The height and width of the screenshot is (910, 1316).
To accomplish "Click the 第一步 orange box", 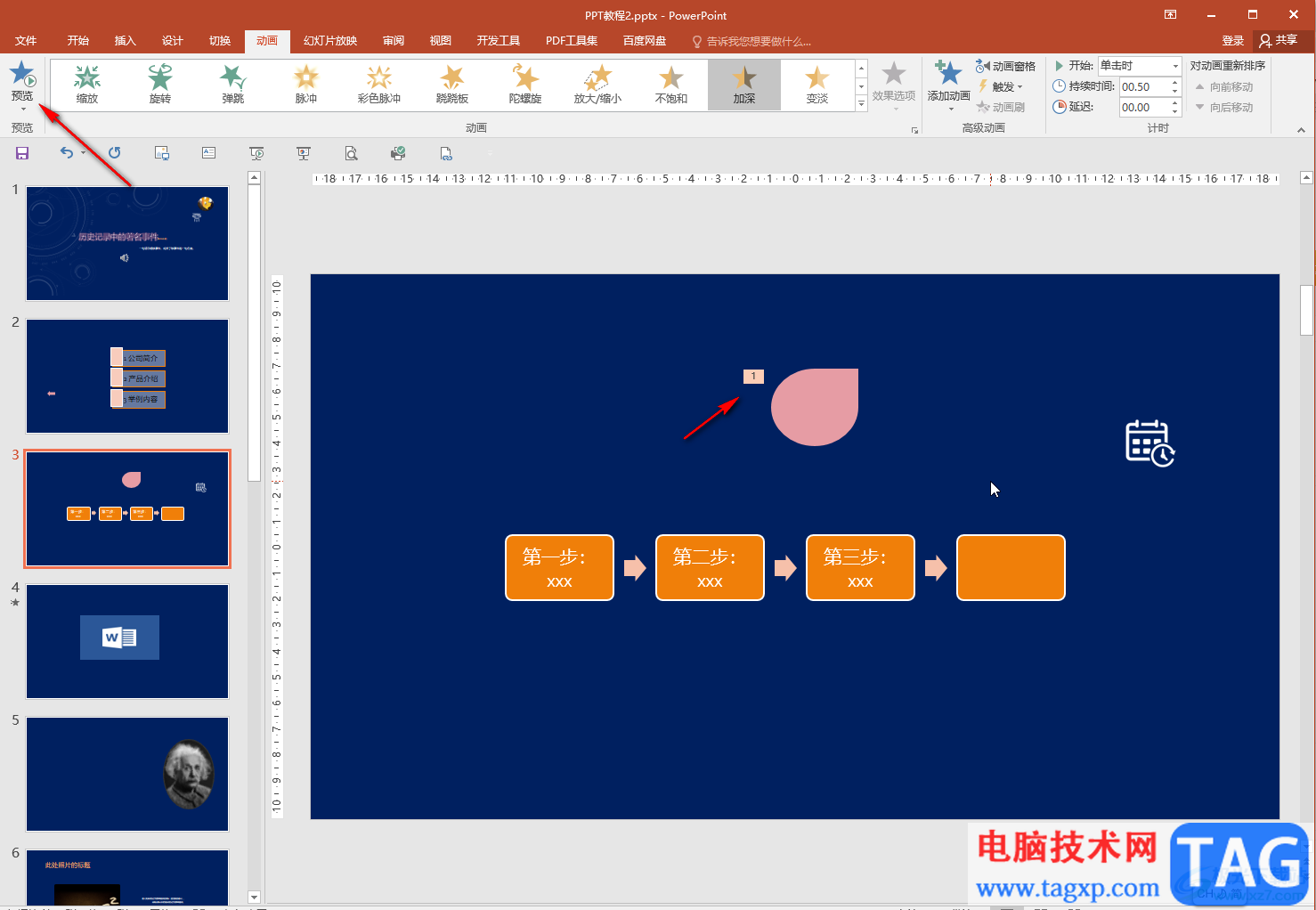I will pyautogui.click(x=559, y=568).
